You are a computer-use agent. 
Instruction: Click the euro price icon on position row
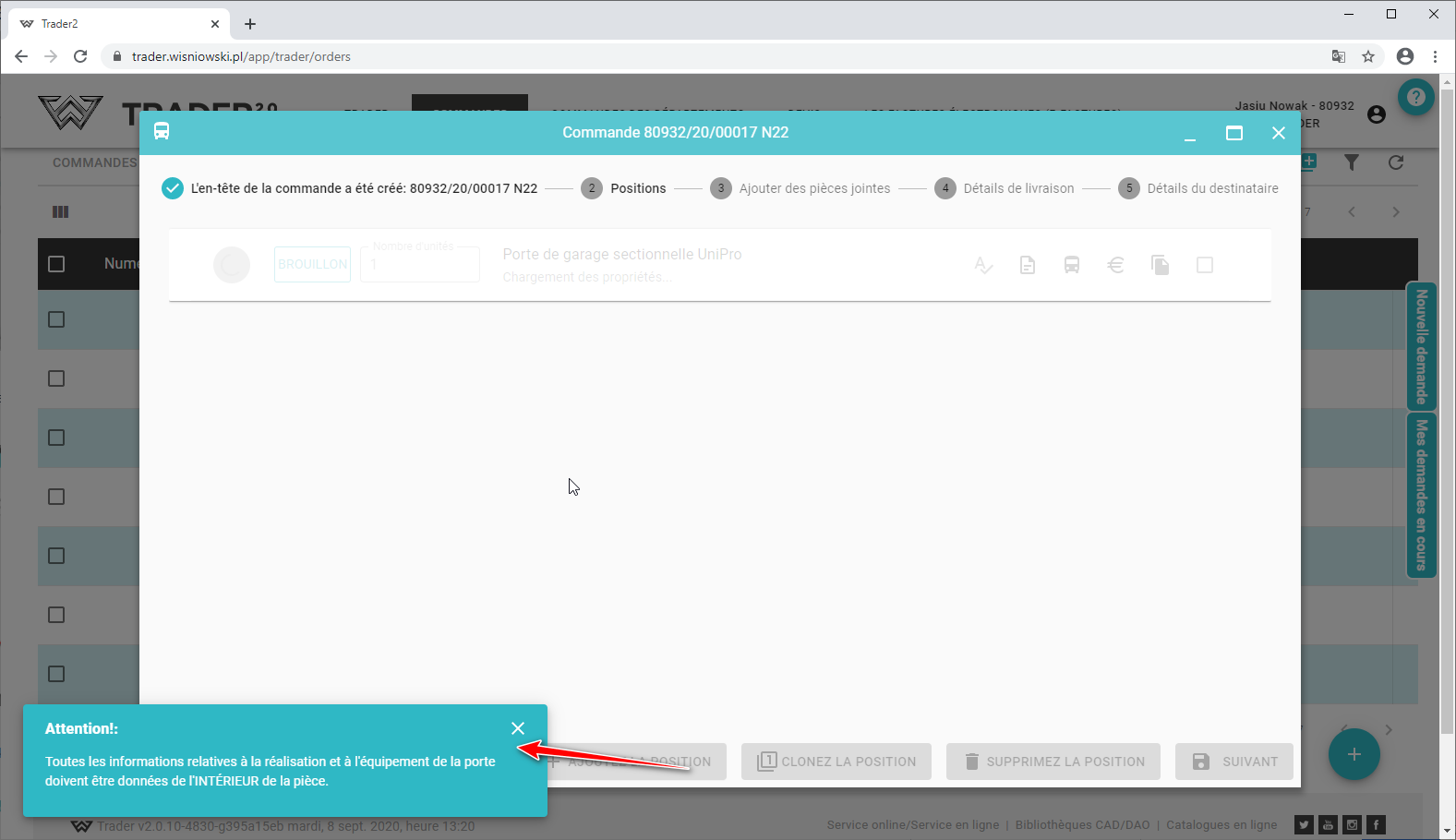click(1115, 266)
